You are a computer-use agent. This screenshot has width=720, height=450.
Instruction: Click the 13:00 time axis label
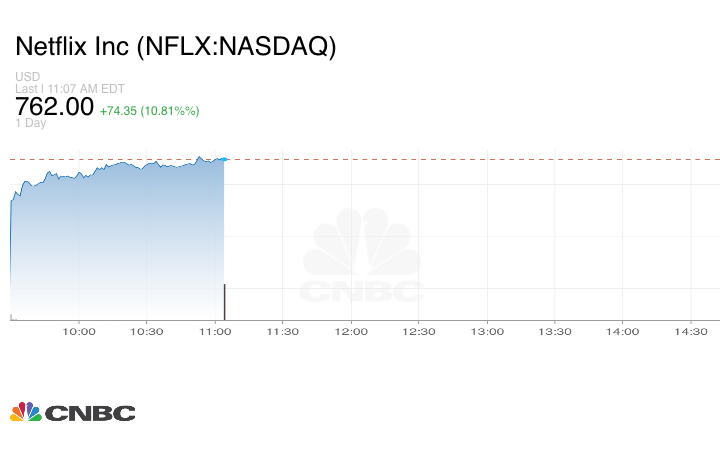pyautogui.click(x=487, y=331)
